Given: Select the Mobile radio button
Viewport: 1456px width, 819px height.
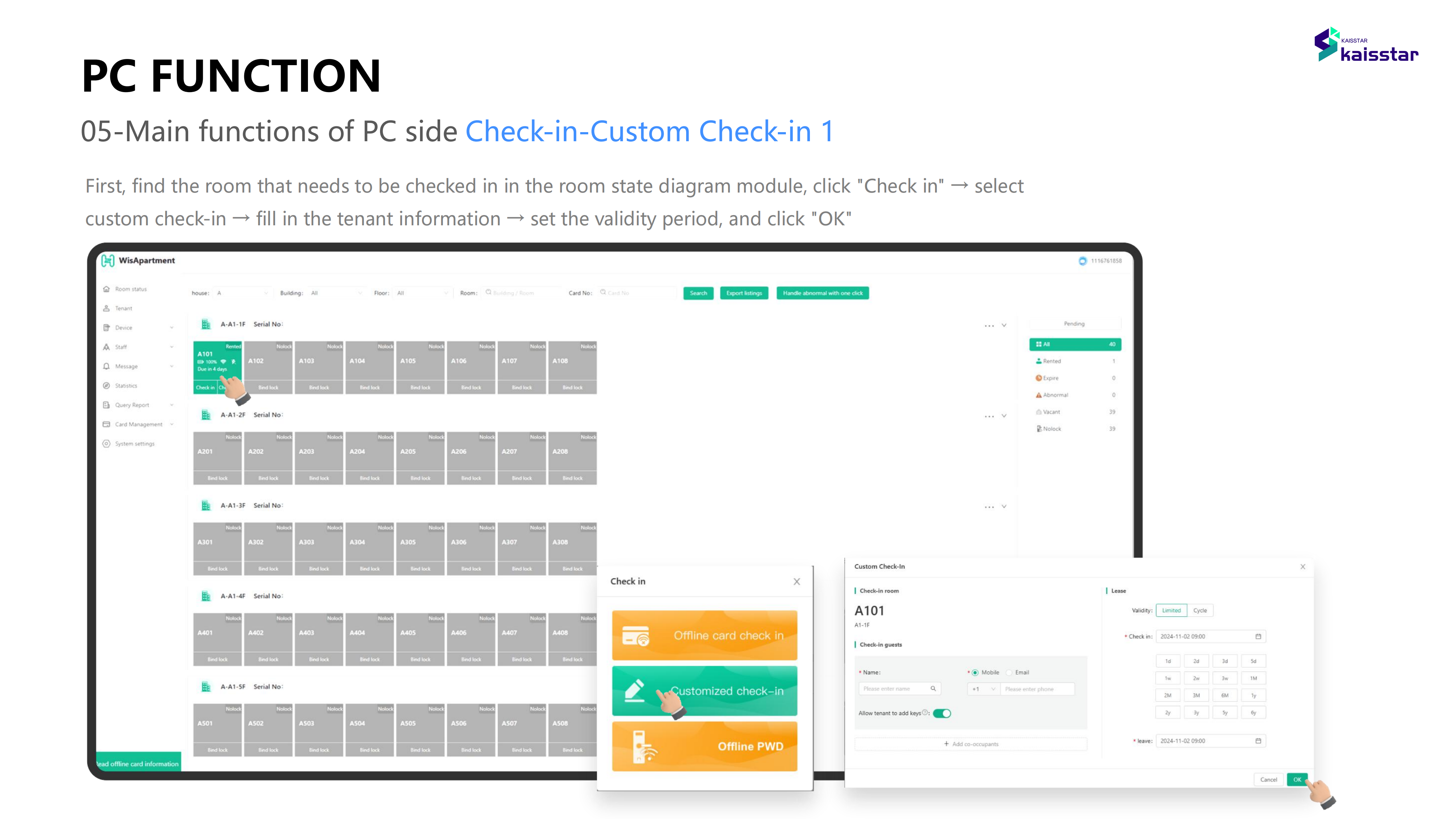Looking at the screenshot, I should point(975,673).
